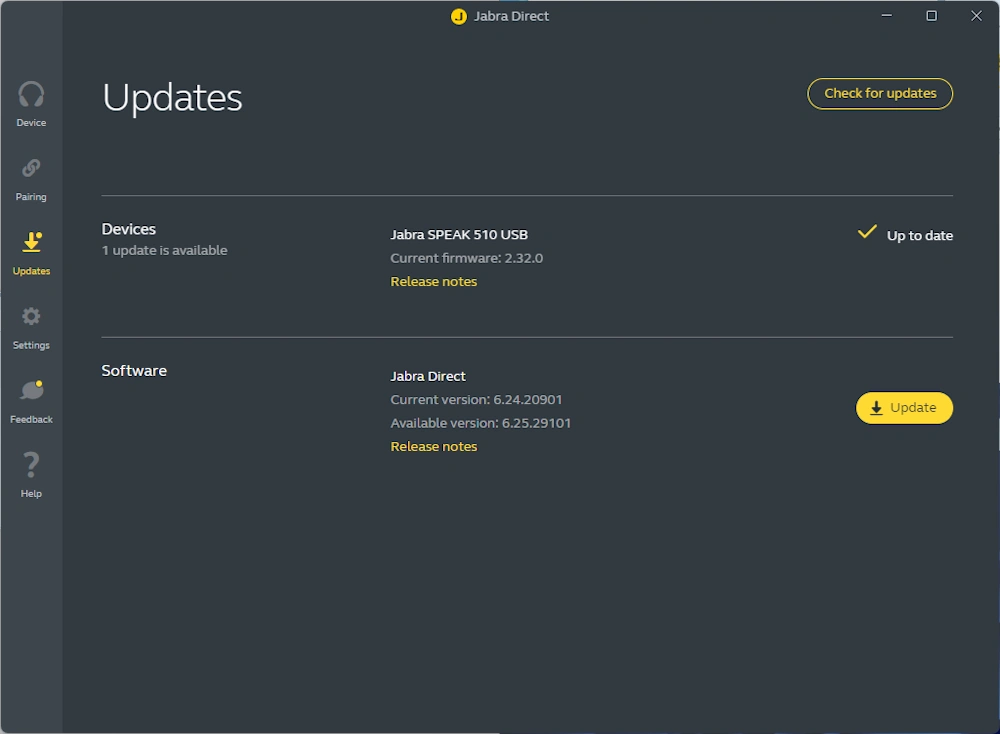The height and width of the screenshot is (734, 1000).
Task: Open the Device headset icon in sidebar
Action: pyautogui.click(x=31, y=96)
